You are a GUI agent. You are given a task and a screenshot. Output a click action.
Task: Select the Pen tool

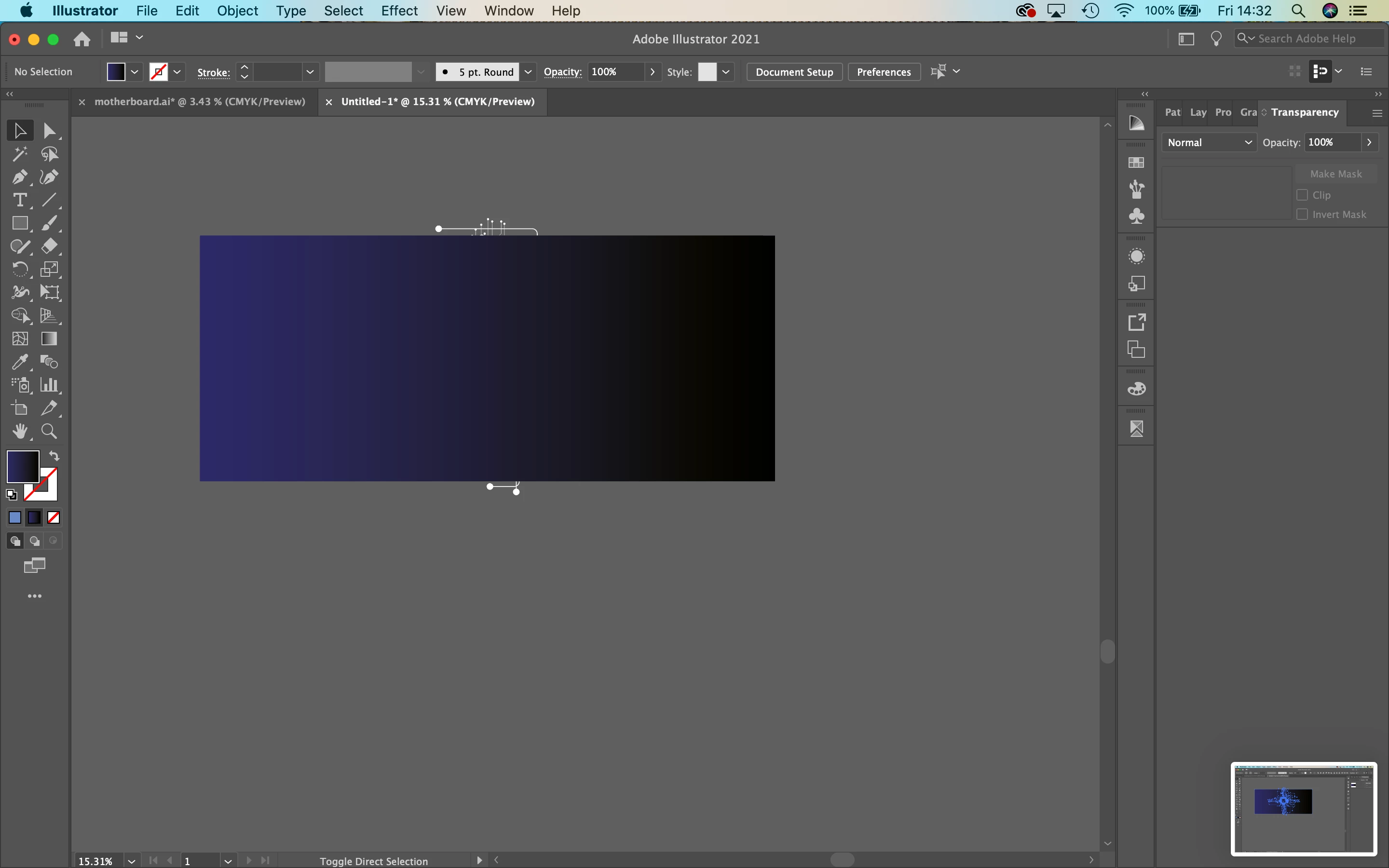coord(19,177)
